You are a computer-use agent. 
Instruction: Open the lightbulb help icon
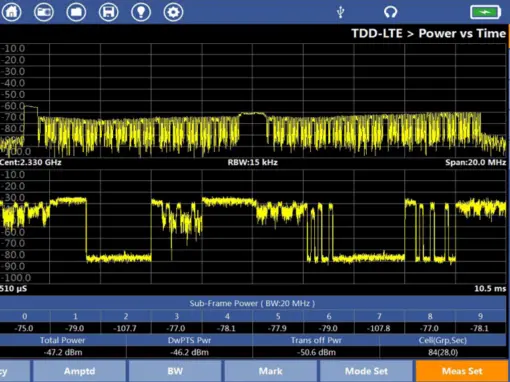coord(141,12)
